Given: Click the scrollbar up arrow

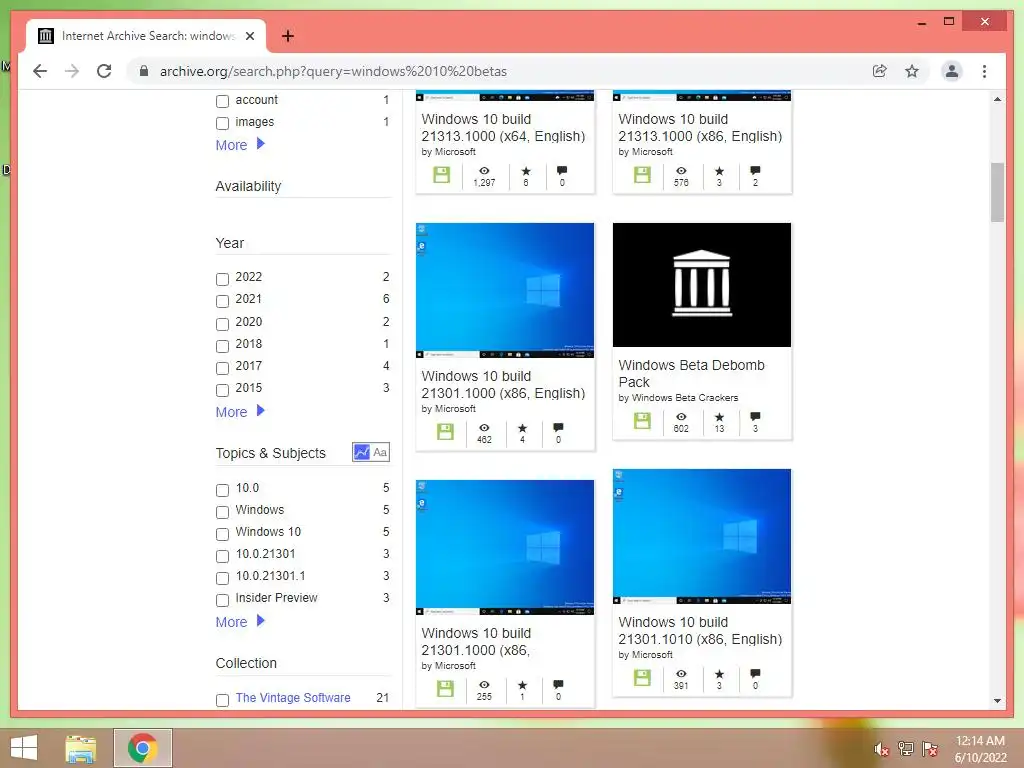Looking at the screenshot, I should tap(997, 99).
